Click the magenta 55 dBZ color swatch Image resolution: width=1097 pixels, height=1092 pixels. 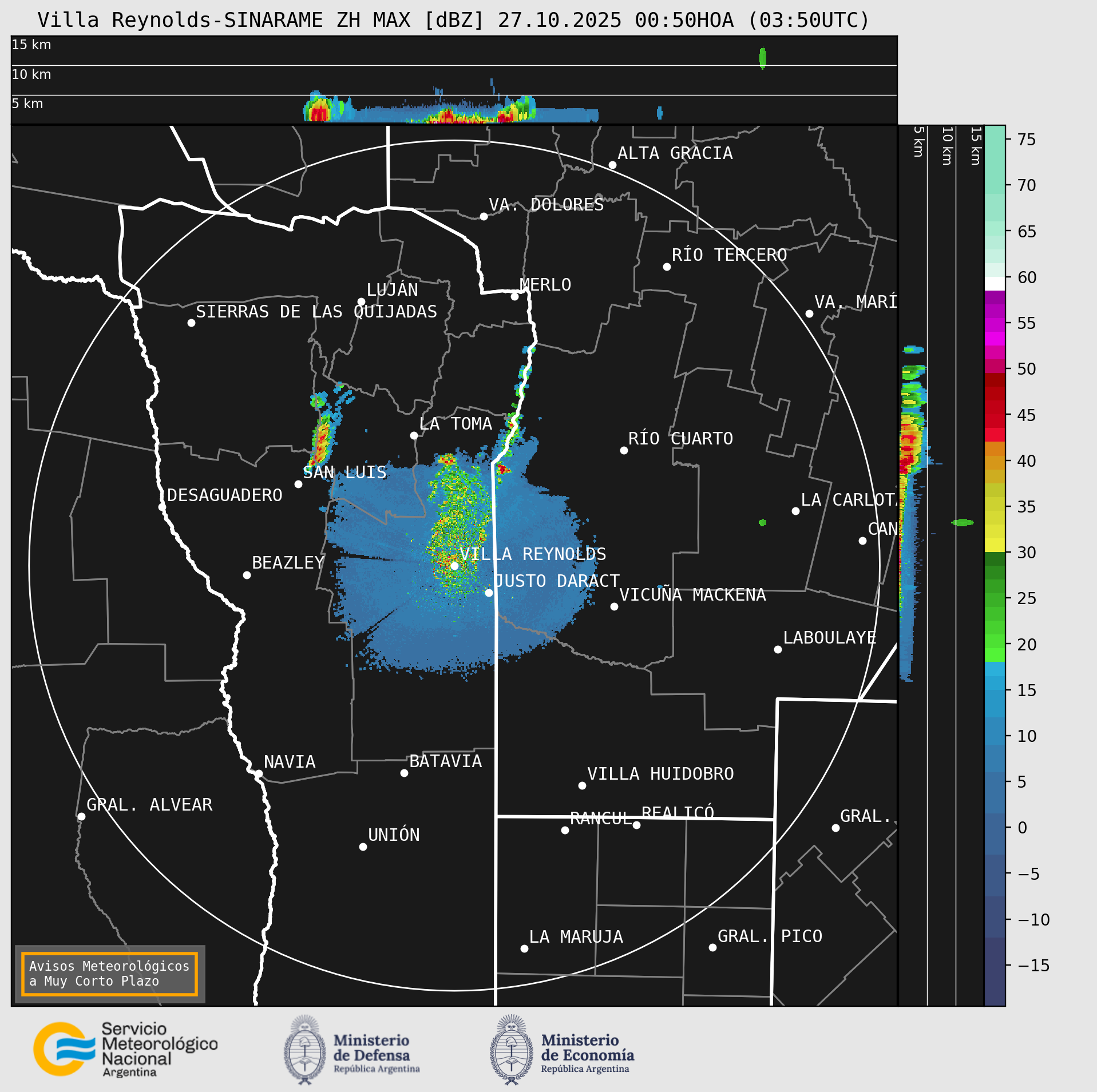pos(995,325)
